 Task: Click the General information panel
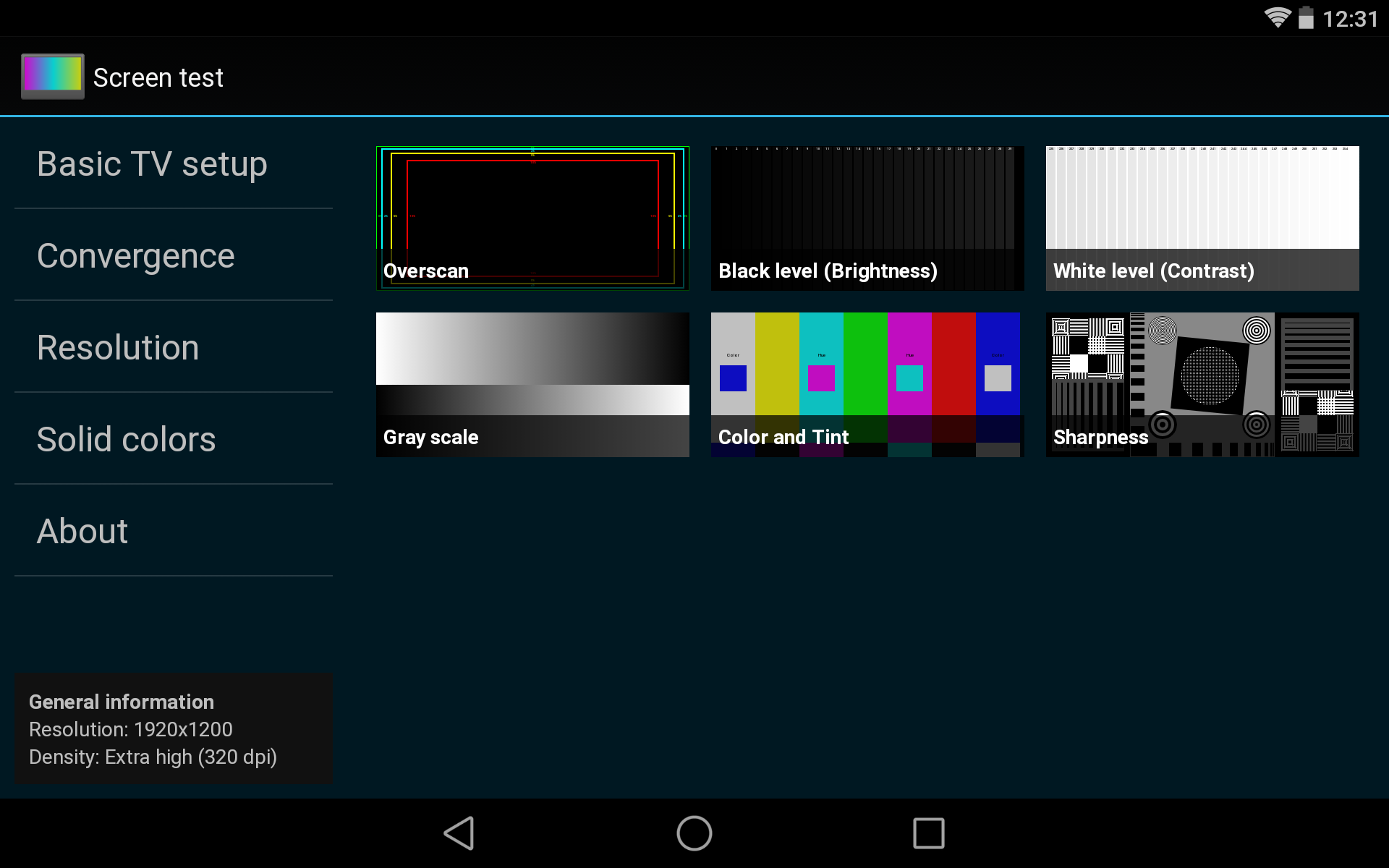pos(173,728)
